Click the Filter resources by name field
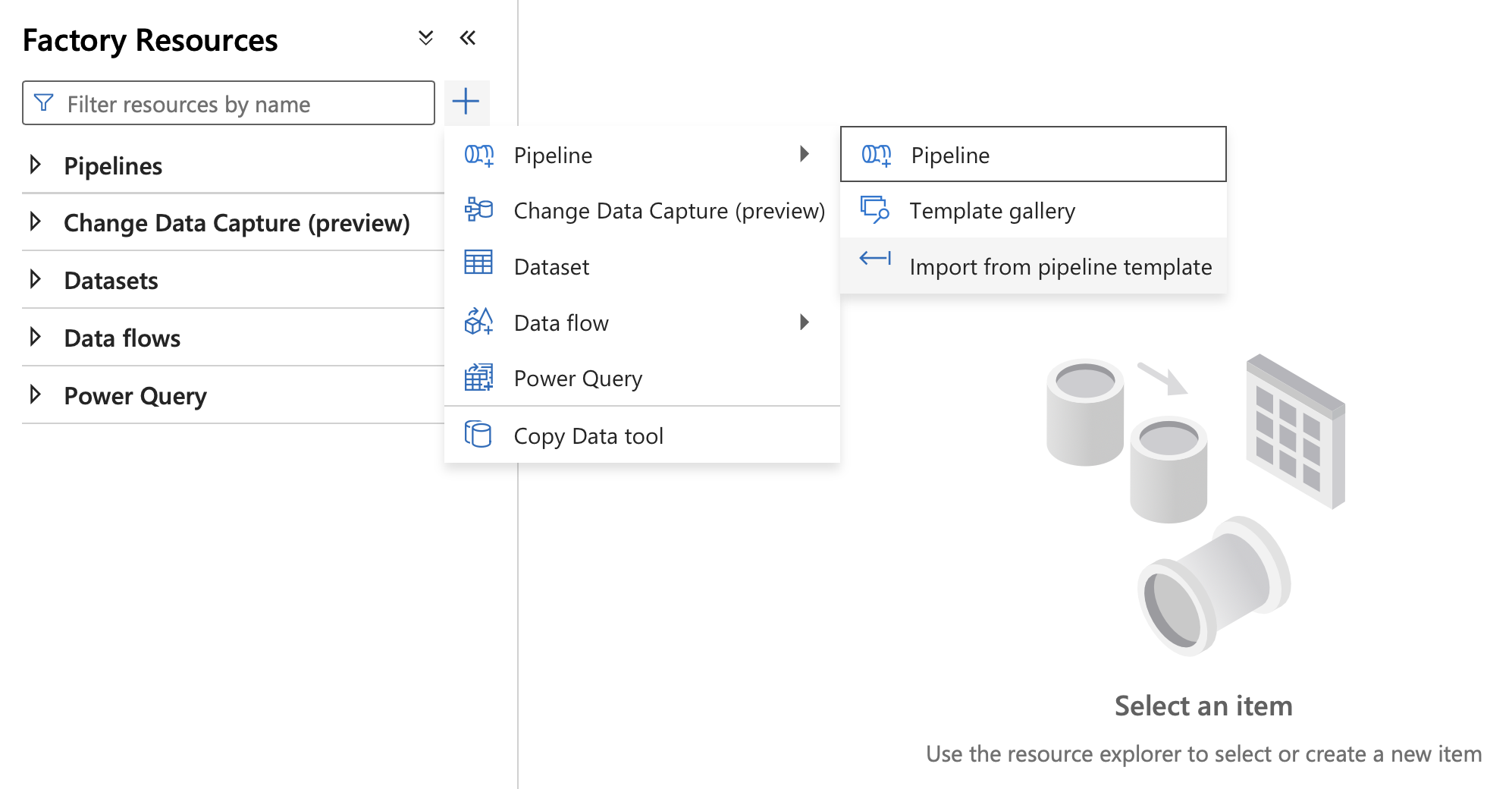The height and width of the screenshot is (789, 1512). tap(228, 103)
